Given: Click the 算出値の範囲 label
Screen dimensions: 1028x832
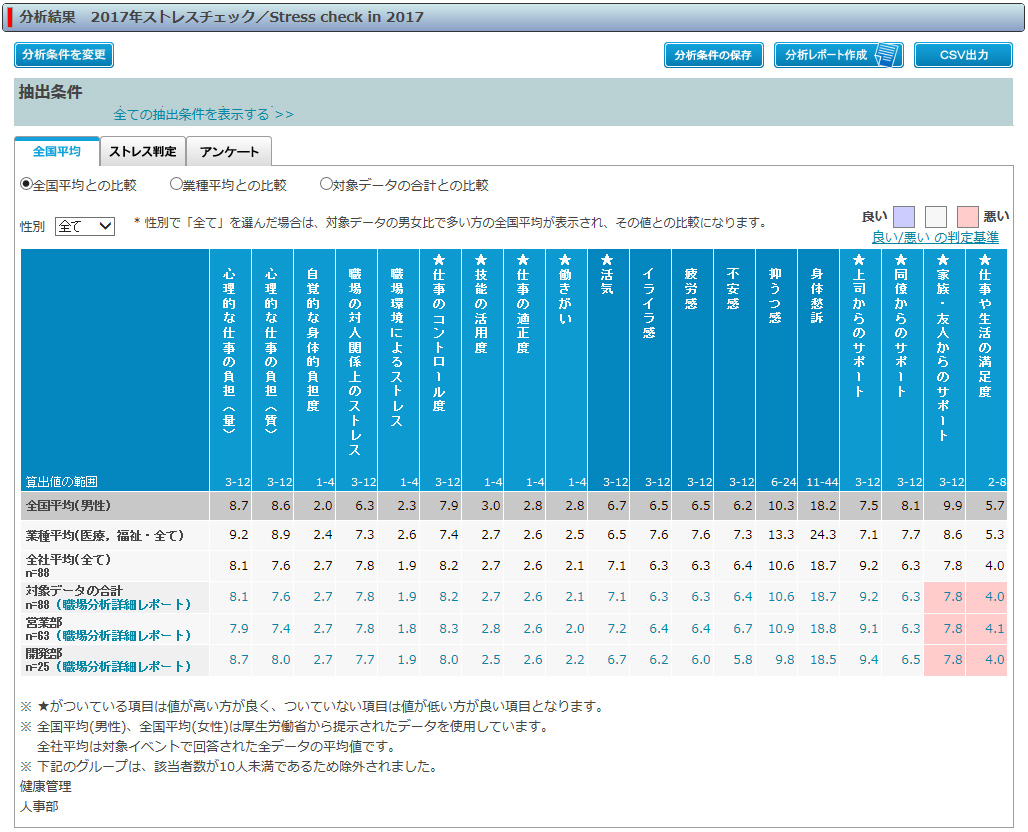Looking at the screenshot, I should (62, 482).
